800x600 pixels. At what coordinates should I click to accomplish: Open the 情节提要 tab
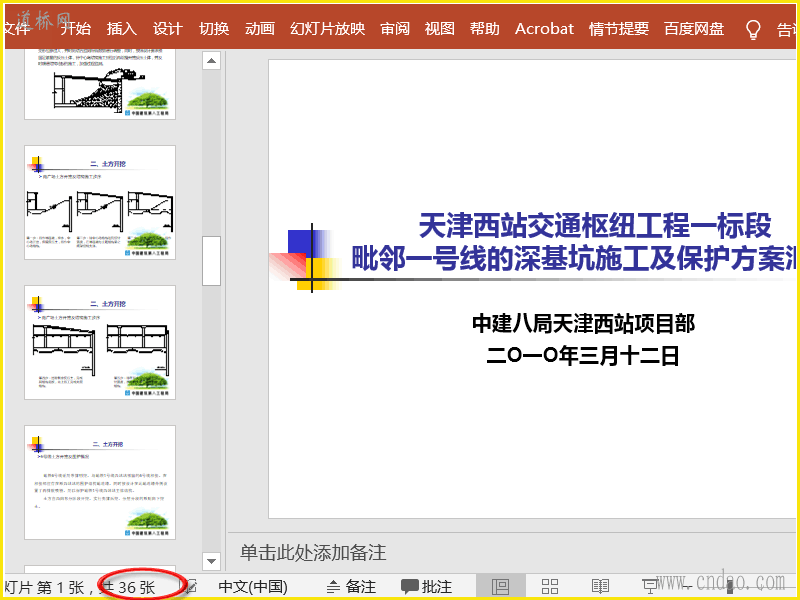tap(619, 29)
